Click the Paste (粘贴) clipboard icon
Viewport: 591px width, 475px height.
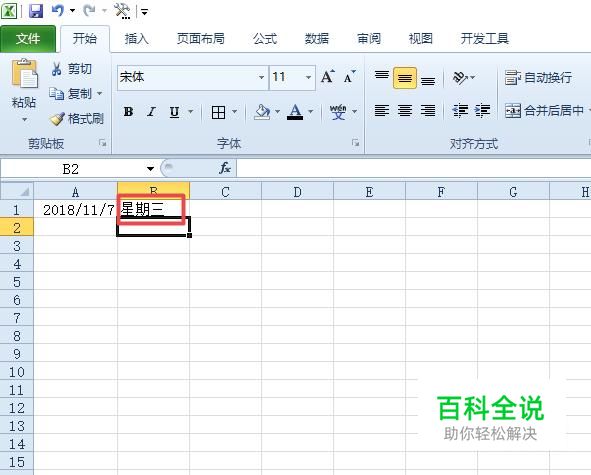24,74
